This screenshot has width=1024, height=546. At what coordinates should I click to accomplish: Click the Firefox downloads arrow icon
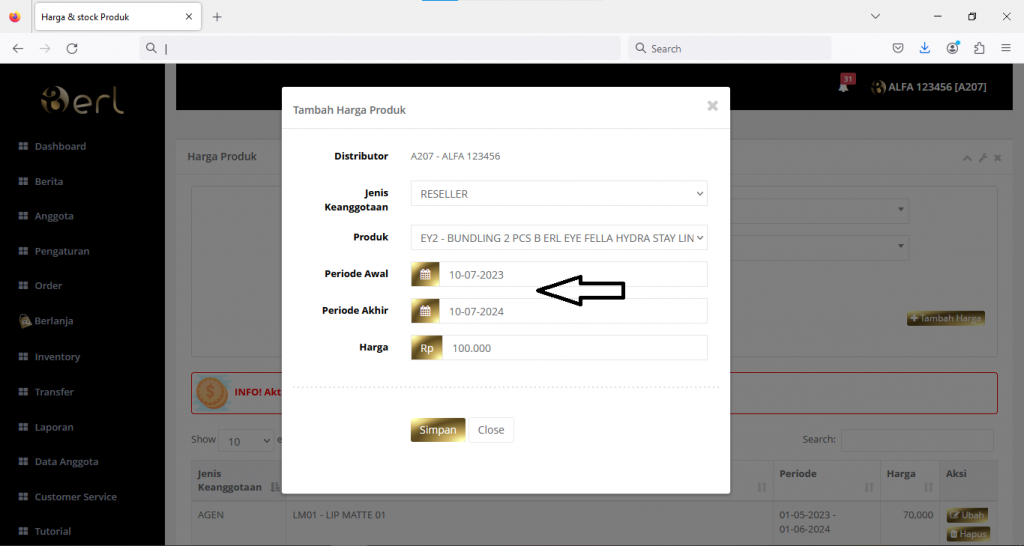click(925, 48)
